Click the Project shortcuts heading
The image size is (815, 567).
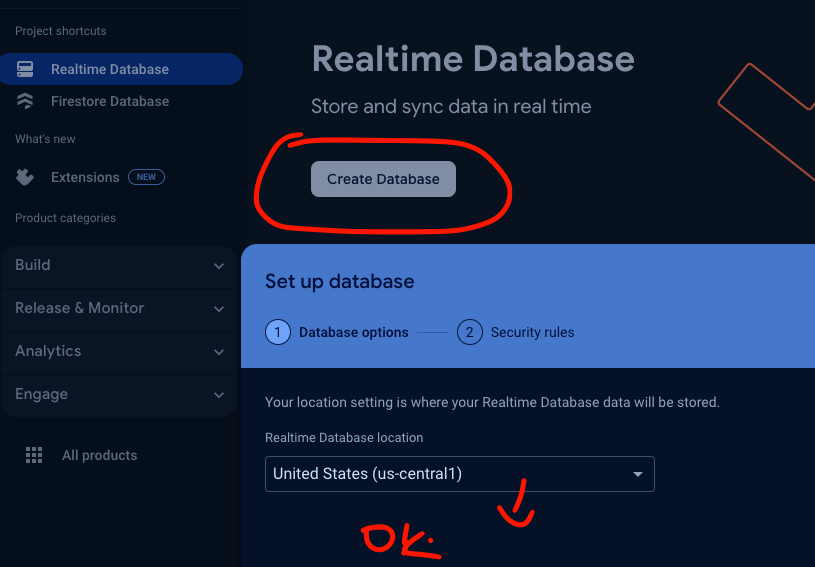(60, 31)
